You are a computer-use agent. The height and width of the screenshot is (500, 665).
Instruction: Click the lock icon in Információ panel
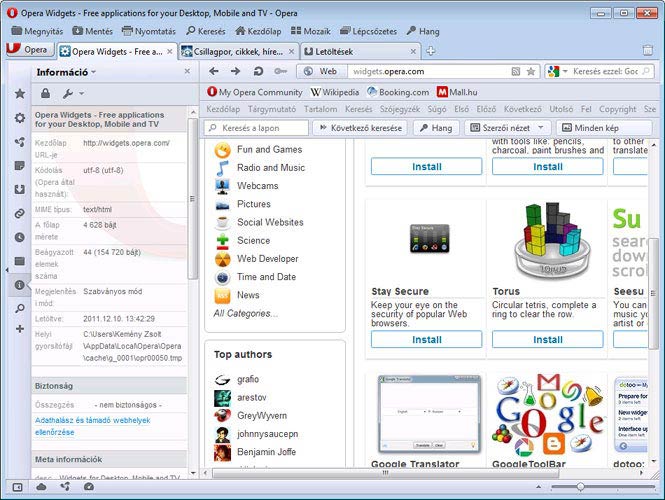(x=45, y=93)
